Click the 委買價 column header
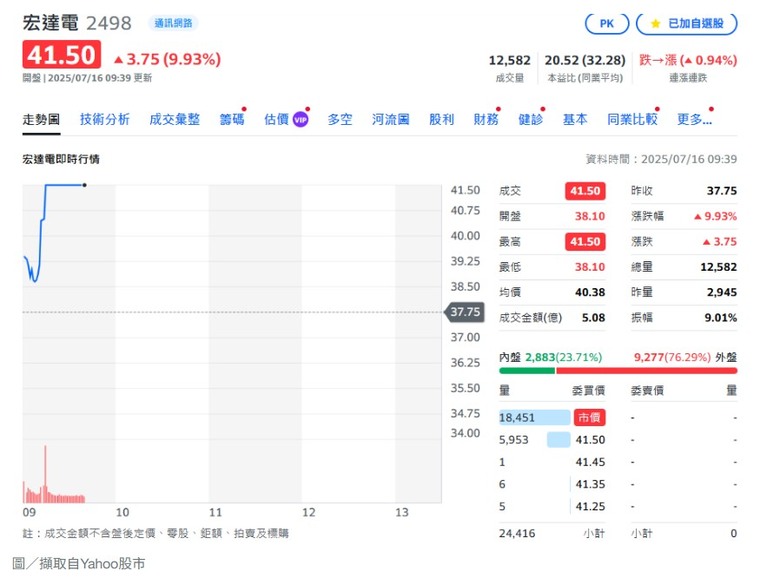 coord(588,391)
